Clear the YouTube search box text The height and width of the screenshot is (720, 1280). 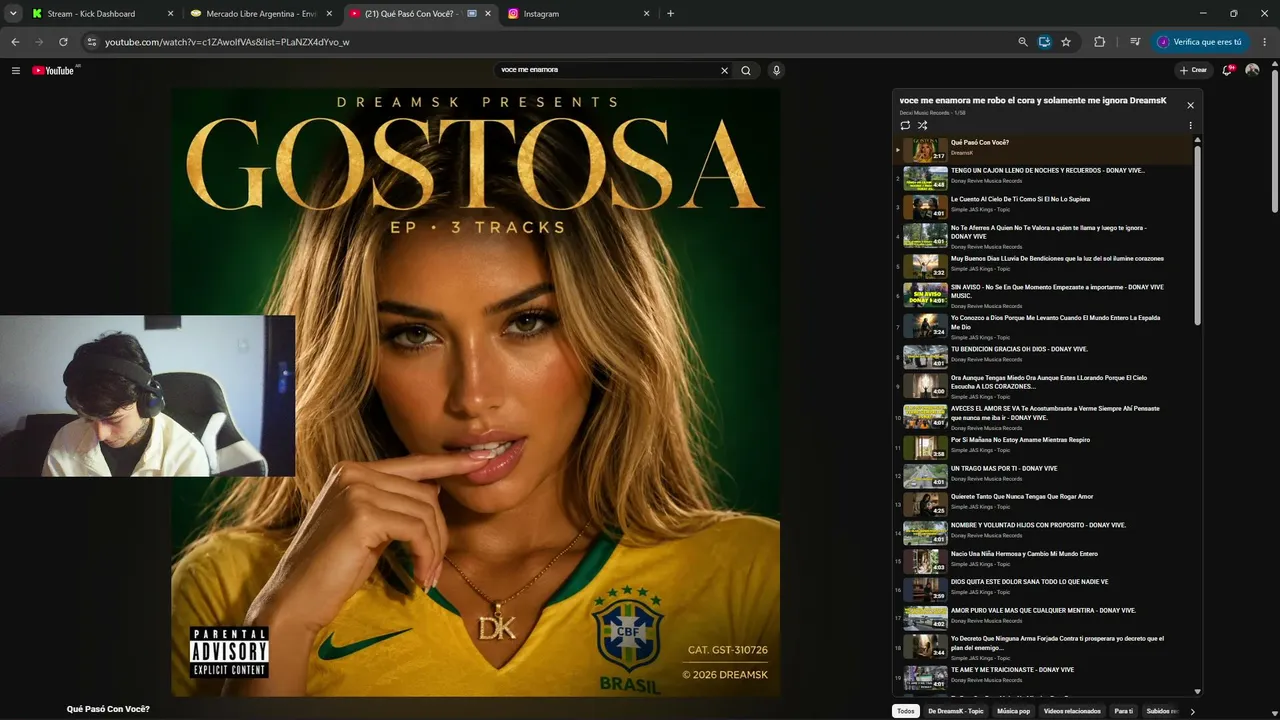click(x=725, y=70)
